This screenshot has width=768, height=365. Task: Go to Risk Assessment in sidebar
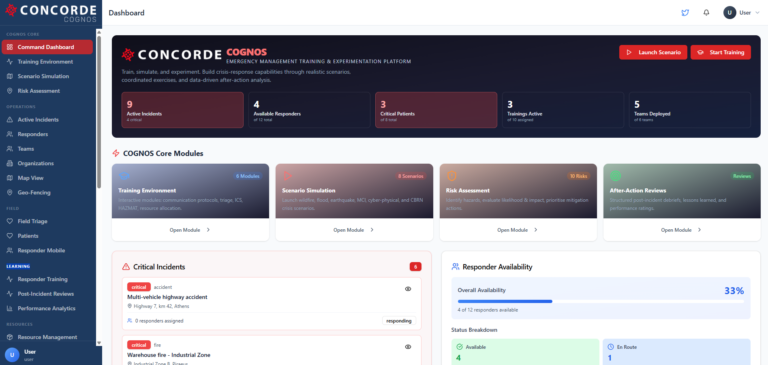47,91
